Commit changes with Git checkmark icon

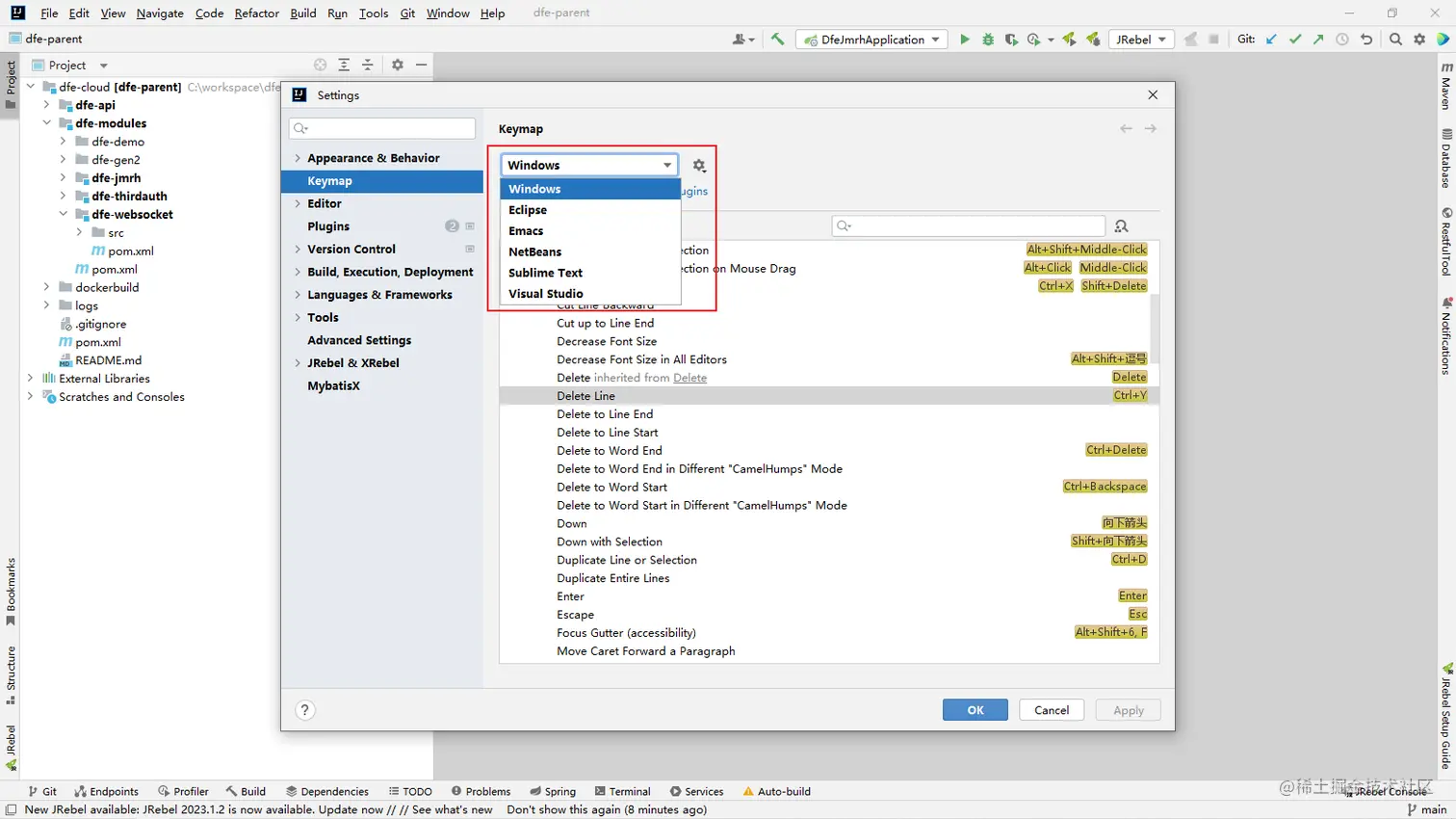tap(1295, 40)
